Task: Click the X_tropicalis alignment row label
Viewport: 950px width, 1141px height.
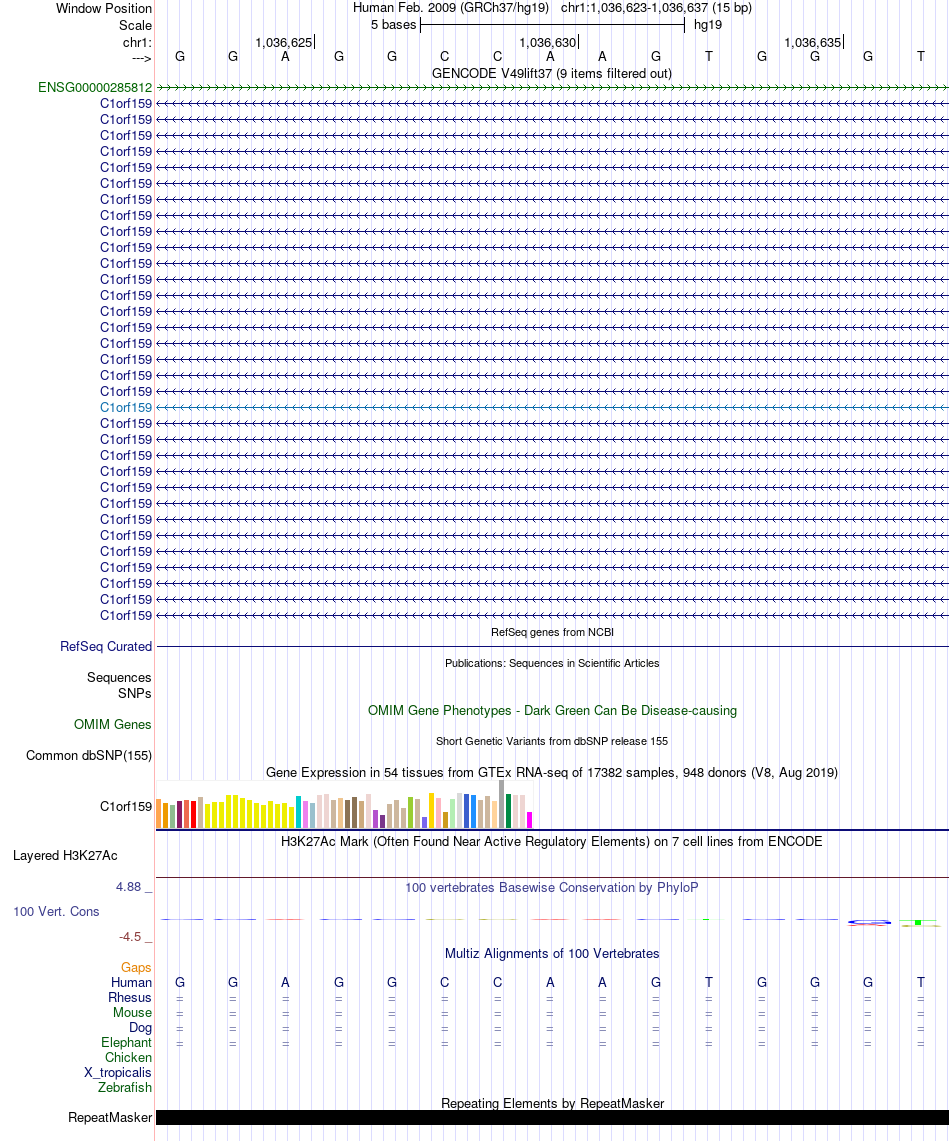Action: click(x=118, y=1073)
